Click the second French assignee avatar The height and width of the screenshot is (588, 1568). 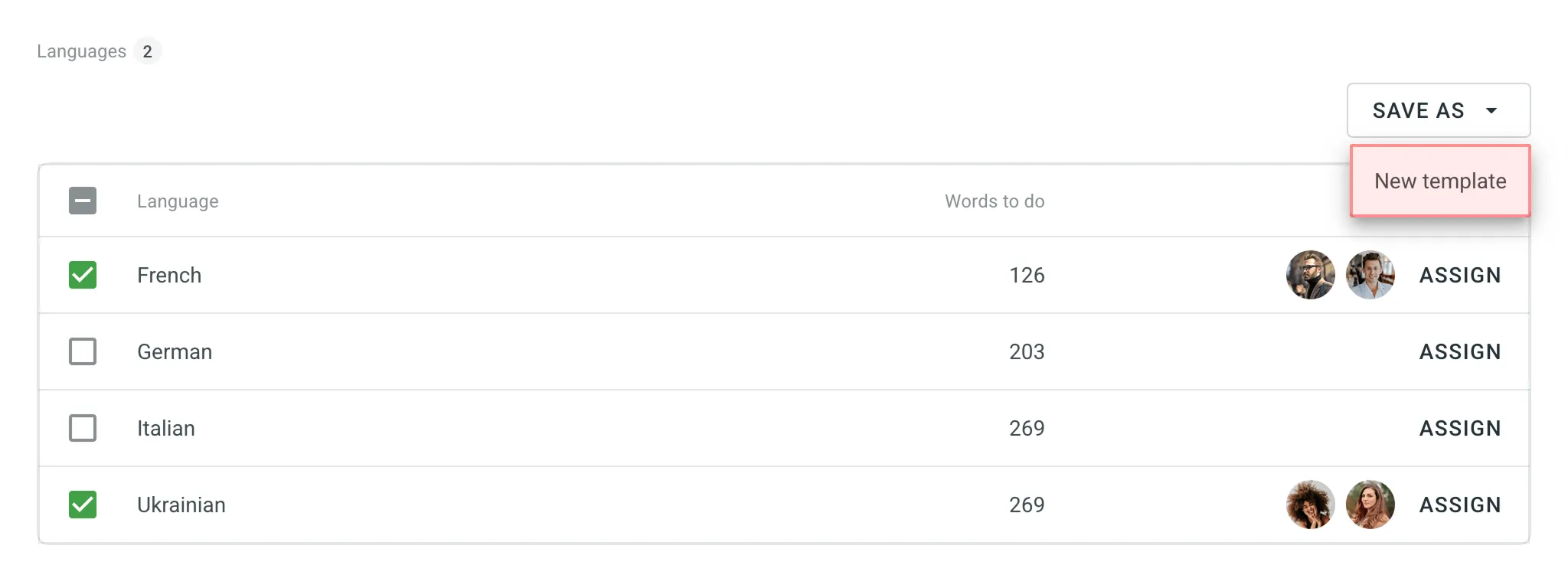[x=1370, y=275]
